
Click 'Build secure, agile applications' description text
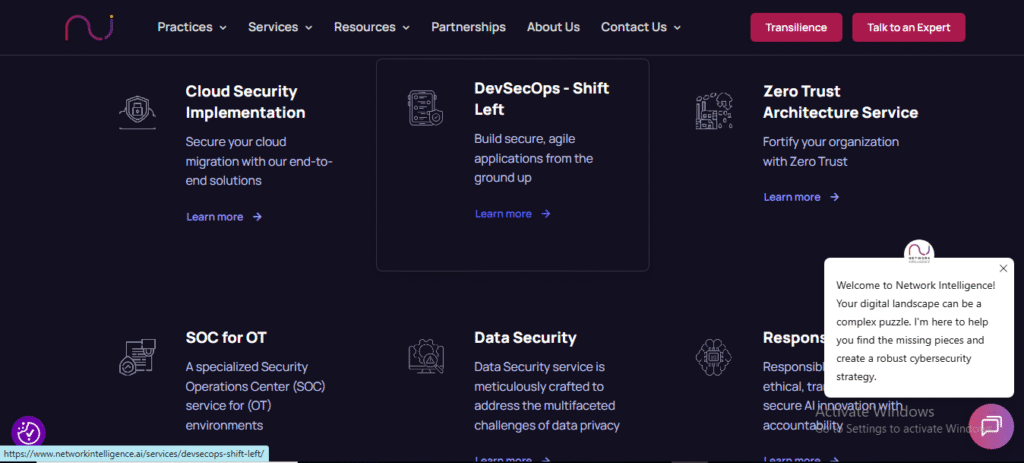click(x=534, y=158)
